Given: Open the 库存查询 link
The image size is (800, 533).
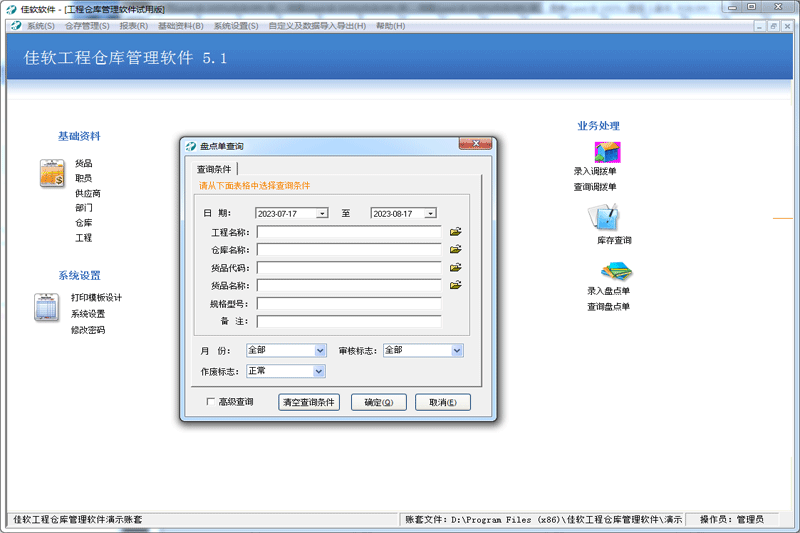Looking at the screenshot, I should 614,240.
